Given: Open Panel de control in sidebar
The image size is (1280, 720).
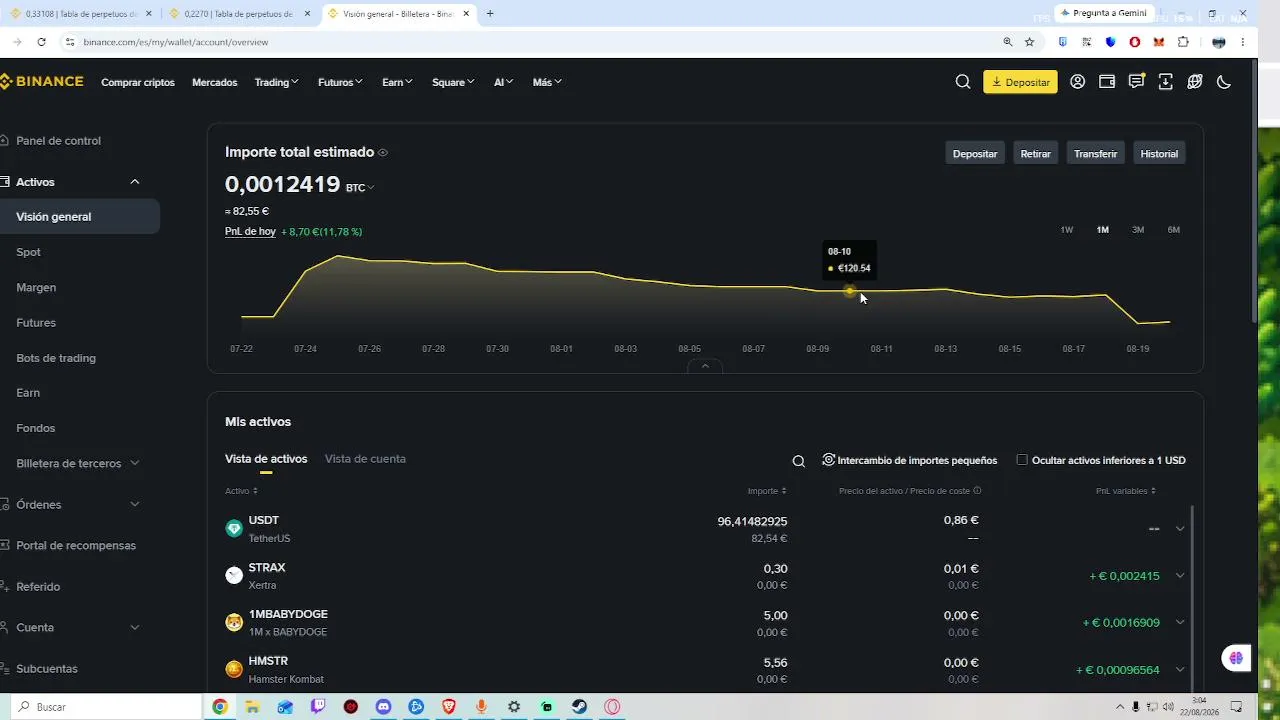Looking at the screenshot, I should tap(58, 141).
